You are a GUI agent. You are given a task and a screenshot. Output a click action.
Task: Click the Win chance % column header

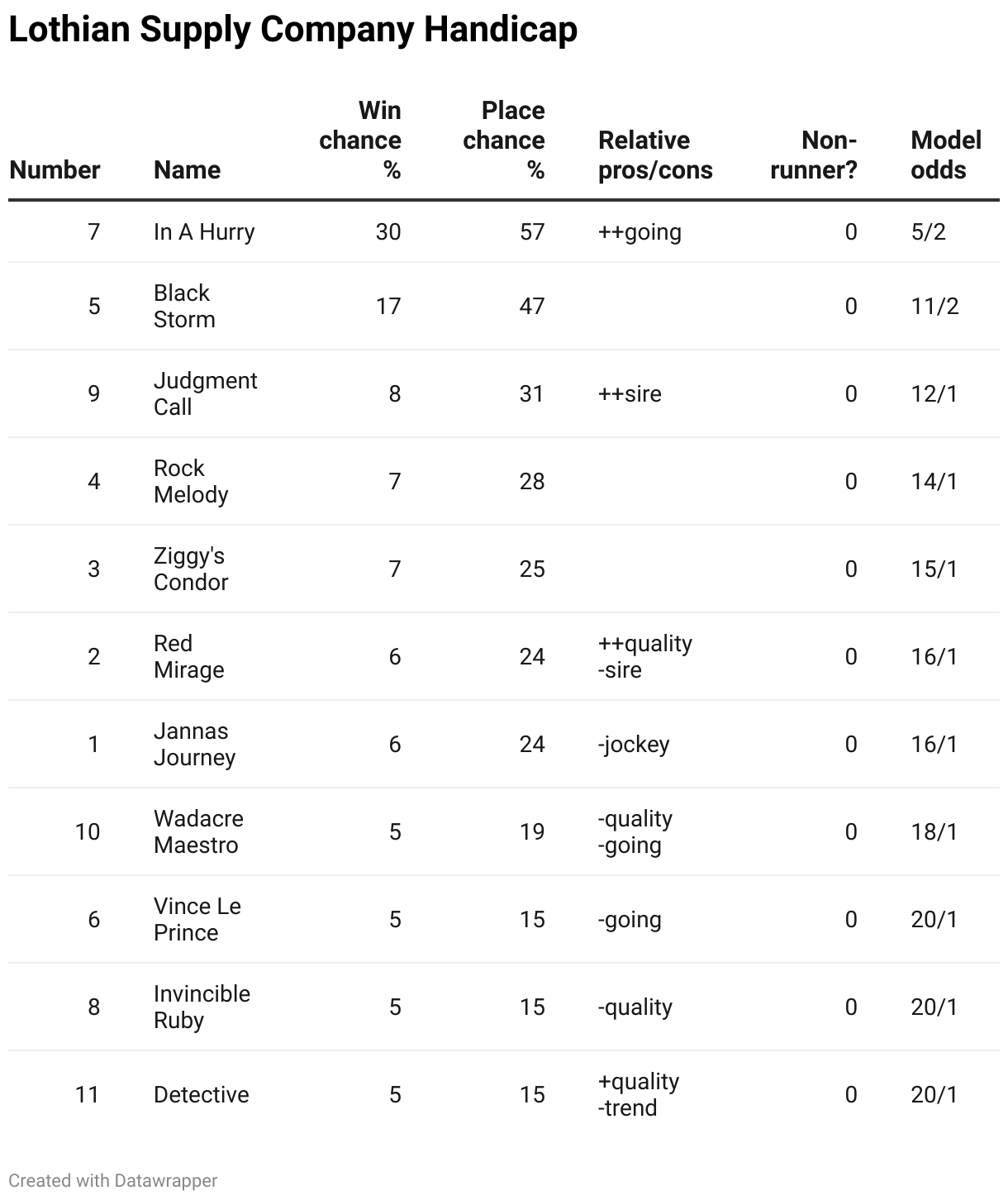pos(360,140)
